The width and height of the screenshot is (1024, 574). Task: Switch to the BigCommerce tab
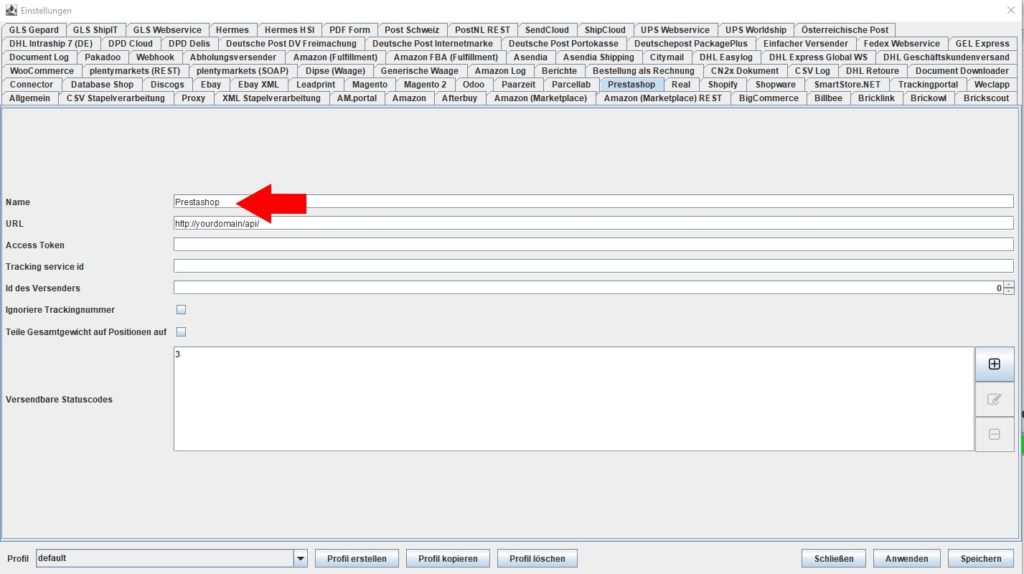click(769, 98)
